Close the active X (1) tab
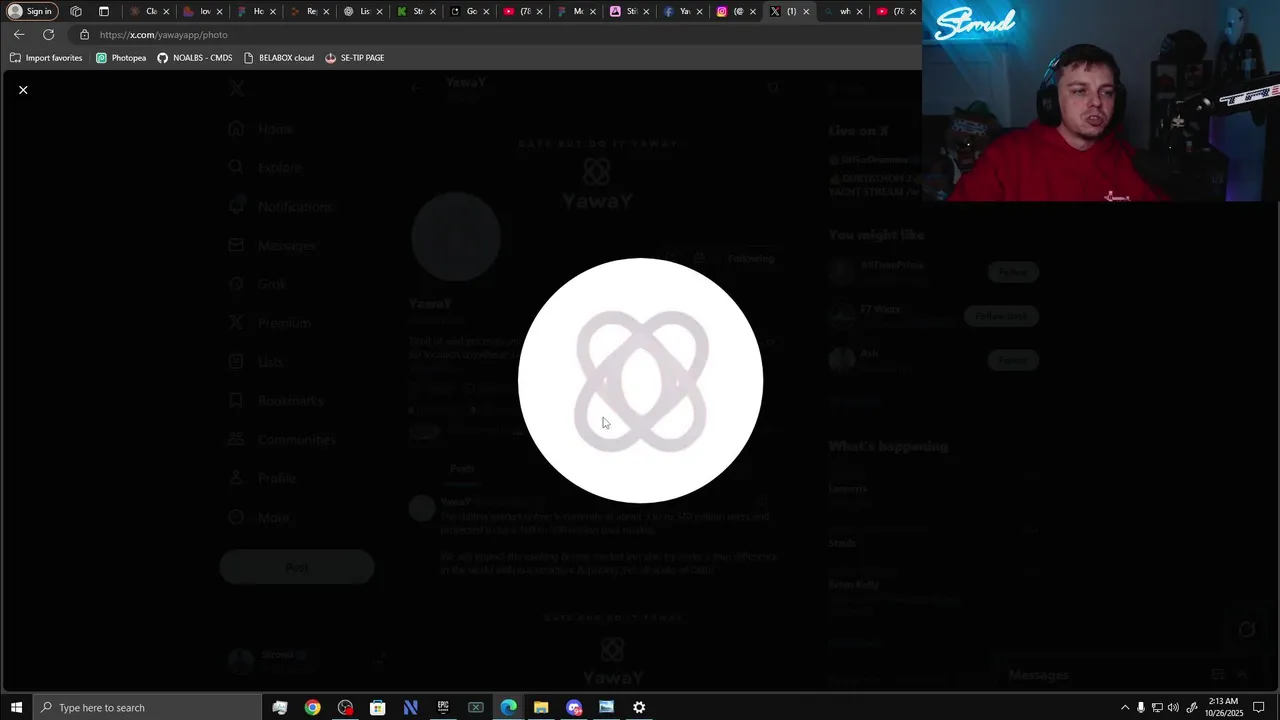Image resolution: width=1280 pixels, height=720 pixels. 806,12
